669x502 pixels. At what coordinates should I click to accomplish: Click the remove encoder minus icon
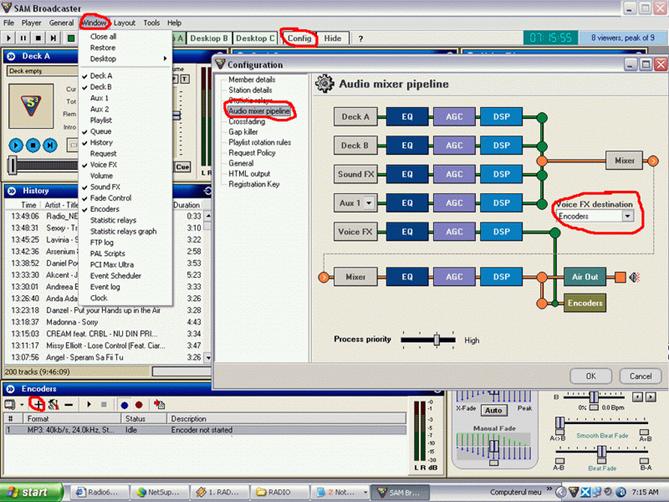(x=69, y=404)
